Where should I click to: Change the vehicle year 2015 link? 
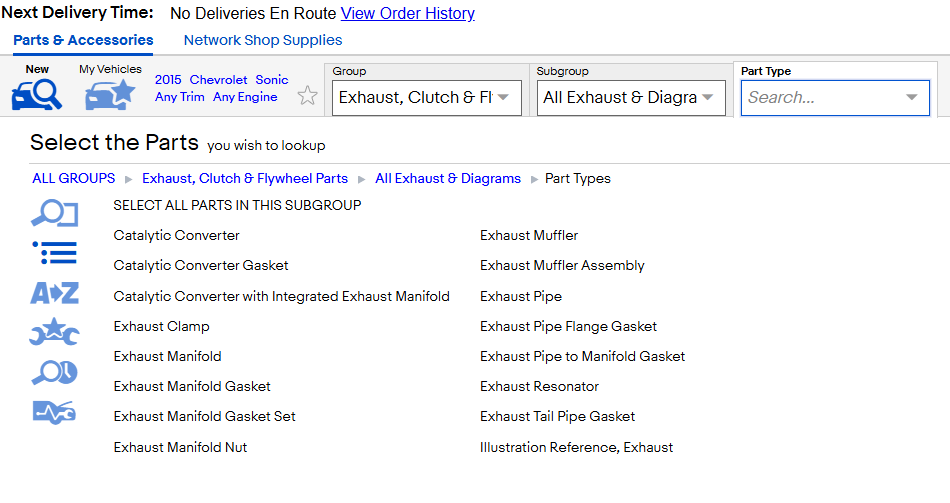click(168, 79)
